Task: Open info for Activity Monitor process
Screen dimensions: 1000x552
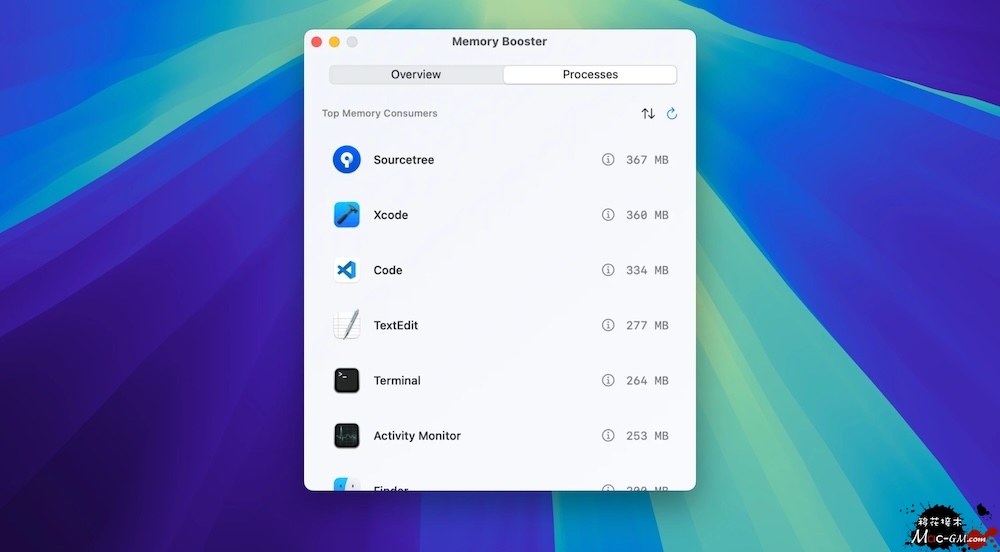Action: point(608,436)
